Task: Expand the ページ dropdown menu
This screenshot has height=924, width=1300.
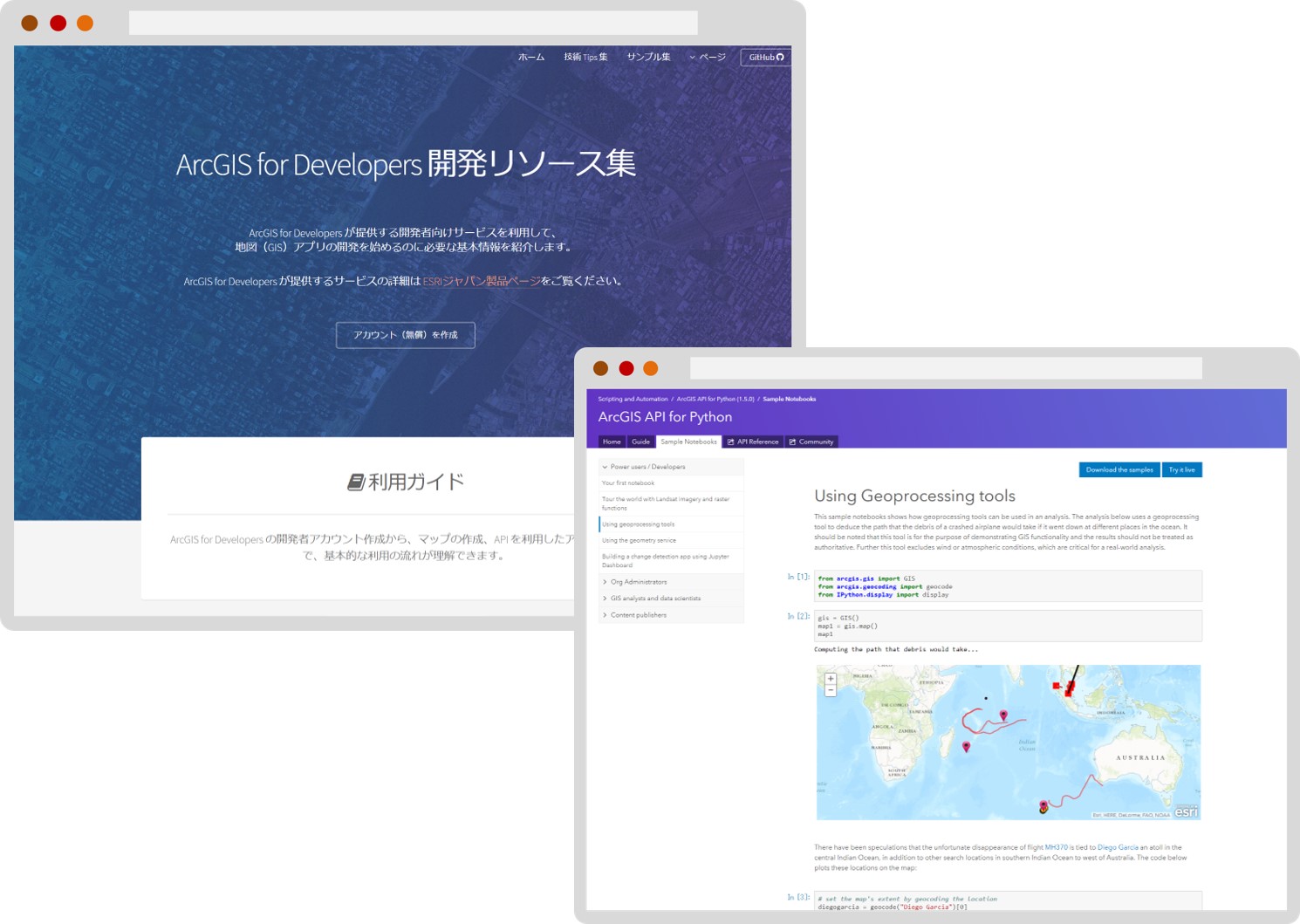Action: tap(708, 58)
